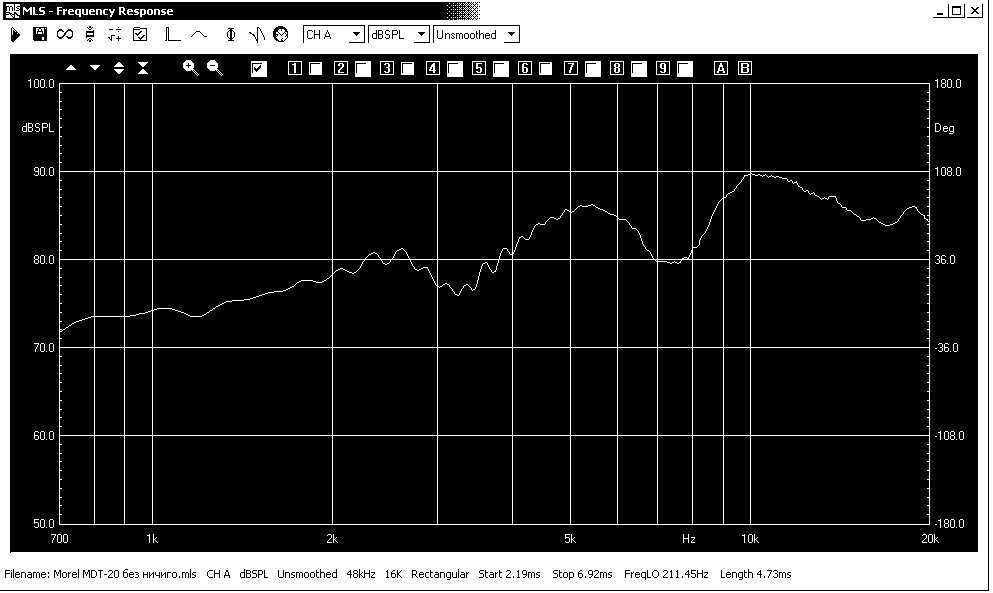Image resolution: width=993 pixels, height=593 pixels.
Task: Click 'FreqLO 211.45Hz' status entry
Action: [x=666, y=574]
